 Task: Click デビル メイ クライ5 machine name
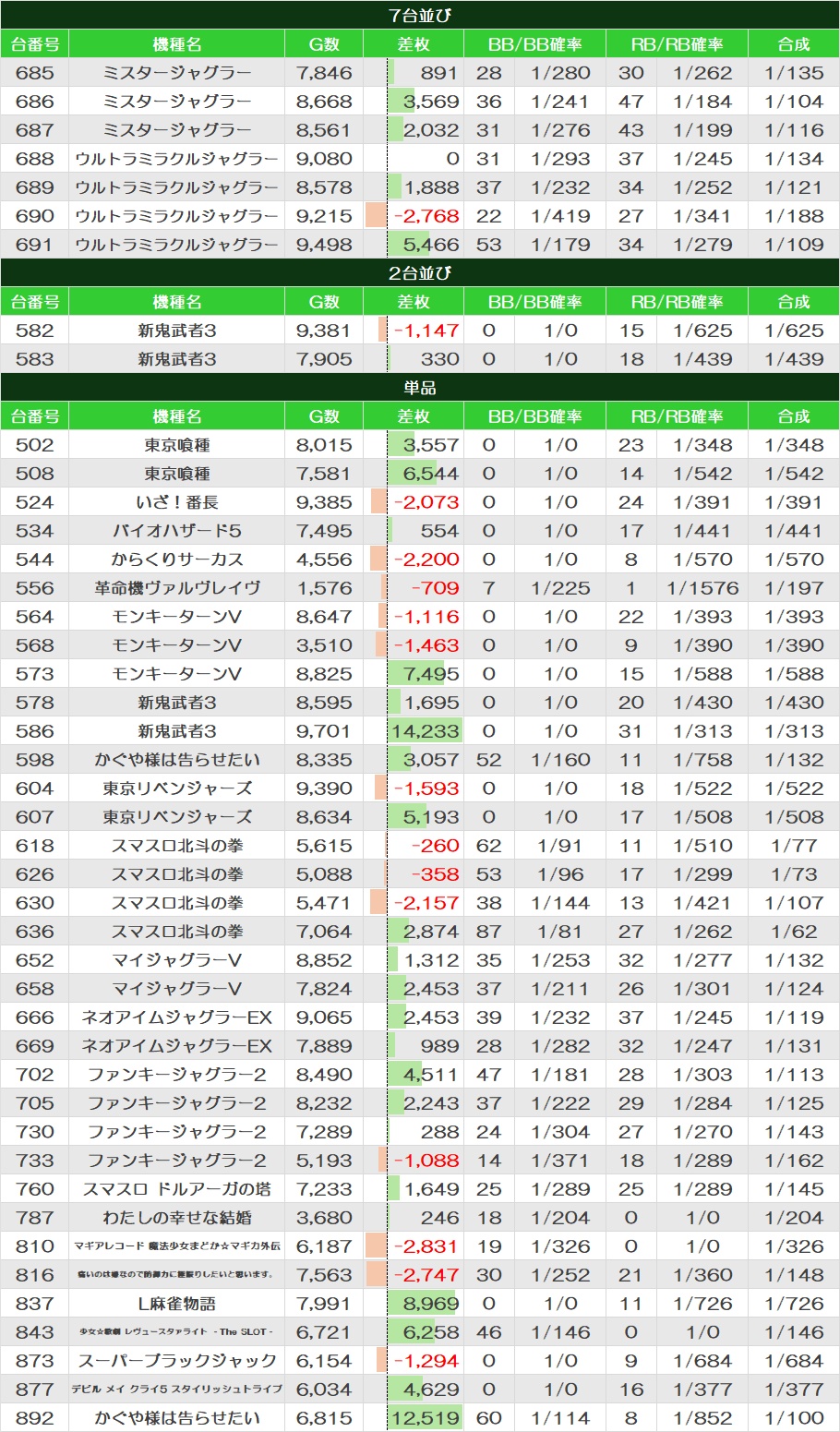(x=176, y=1390)
